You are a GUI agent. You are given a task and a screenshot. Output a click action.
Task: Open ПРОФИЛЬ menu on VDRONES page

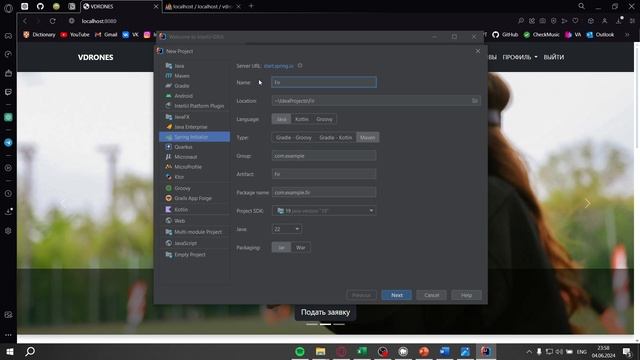click(x=520, y=57)
